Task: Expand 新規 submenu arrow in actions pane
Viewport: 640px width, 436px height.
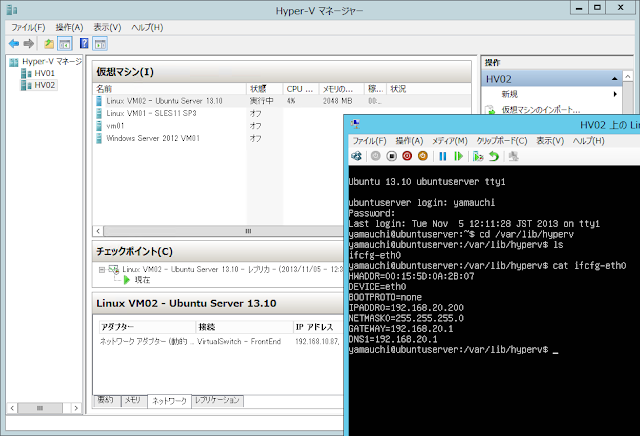Action: tap(615, 94)
